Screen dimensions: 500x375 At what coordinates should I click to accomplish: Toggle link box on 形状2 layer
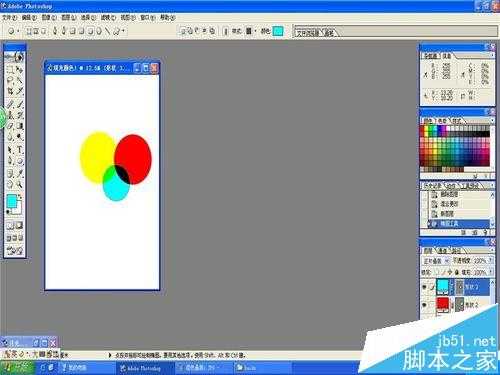[432, 305]
